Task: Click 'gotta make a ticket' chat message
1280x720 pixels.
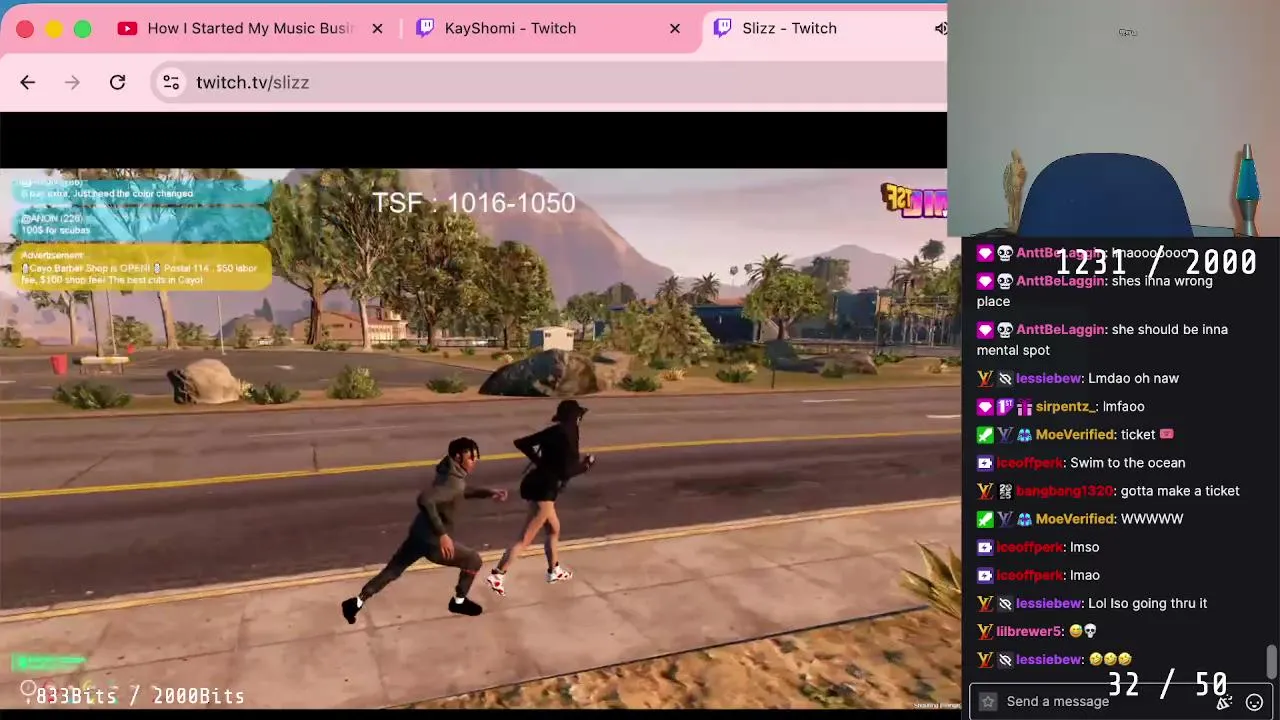Action: (1180, 491)
